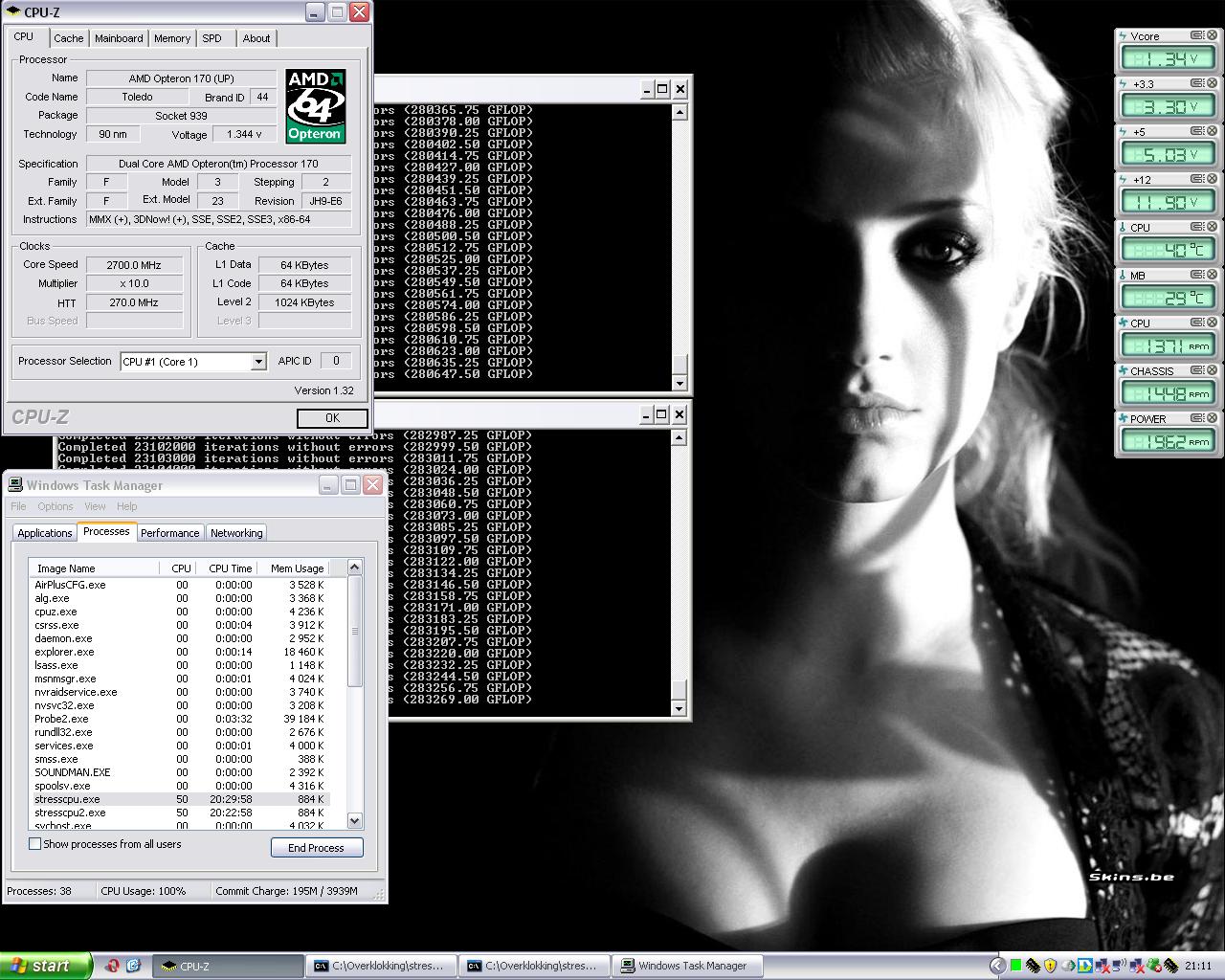
Task: Expand hidden system tray icons
Action: point(997,966)
